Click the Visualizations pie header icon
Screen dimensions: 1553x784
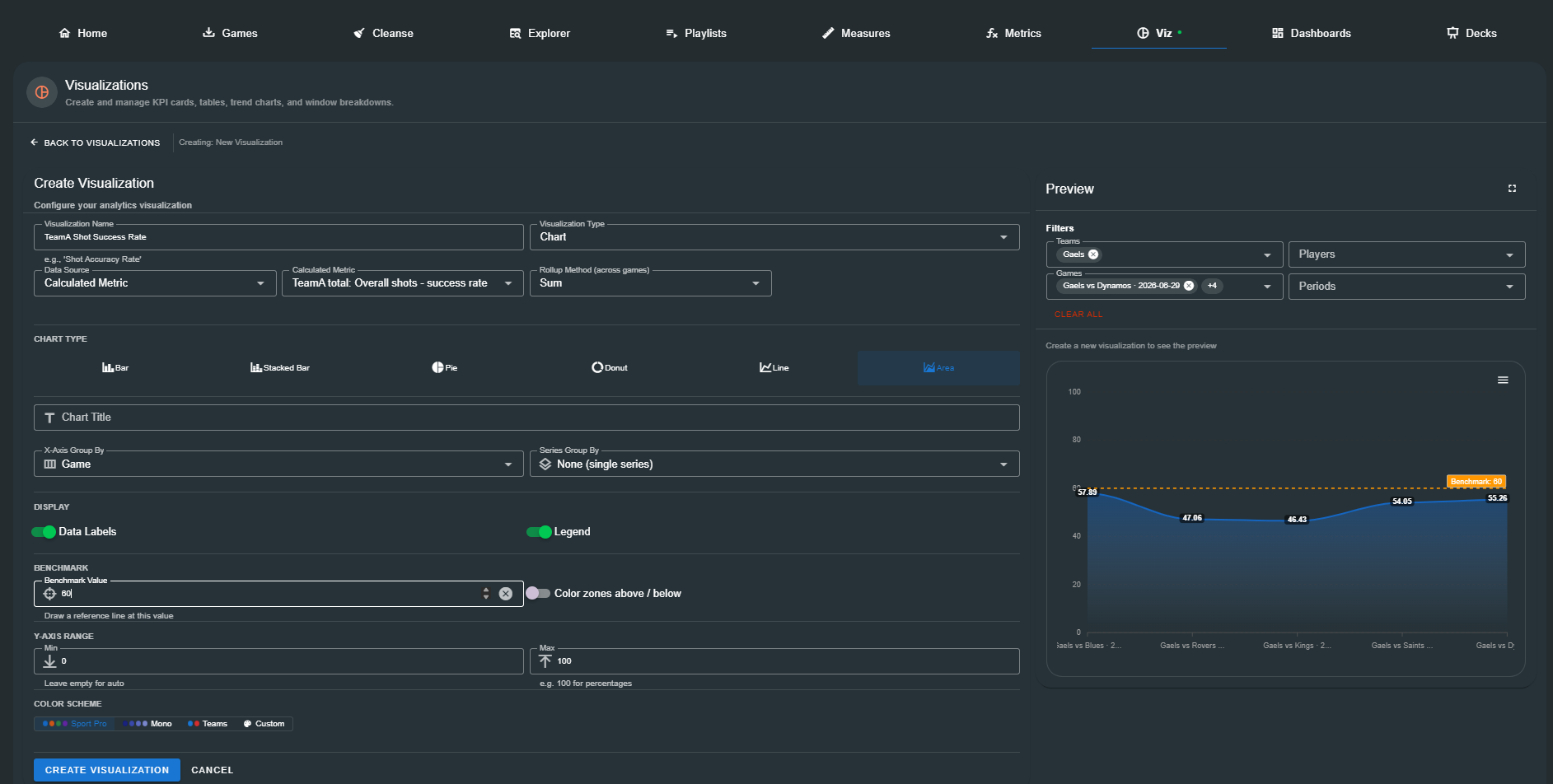(x=42, y=92)
